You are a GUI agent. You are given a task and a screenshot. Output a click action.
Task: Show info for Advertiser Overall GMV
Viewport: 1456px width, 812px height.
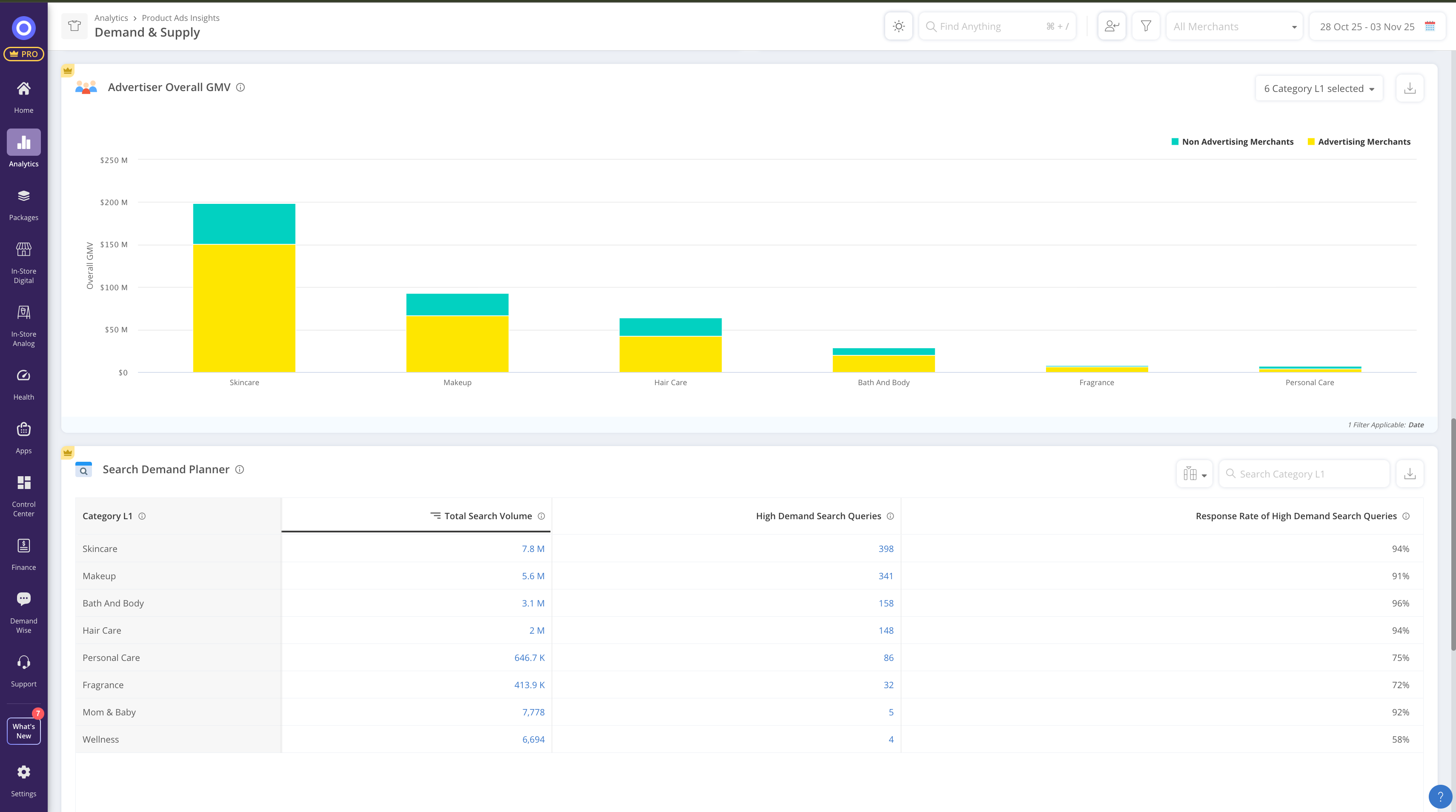[240, 88]
